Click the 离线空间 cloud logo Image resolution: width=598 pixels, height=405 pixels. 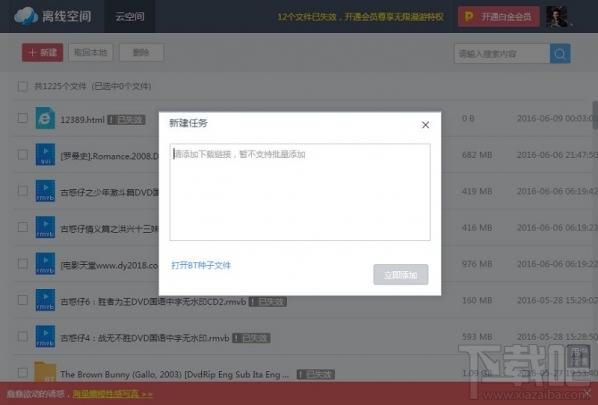[53, 16]
